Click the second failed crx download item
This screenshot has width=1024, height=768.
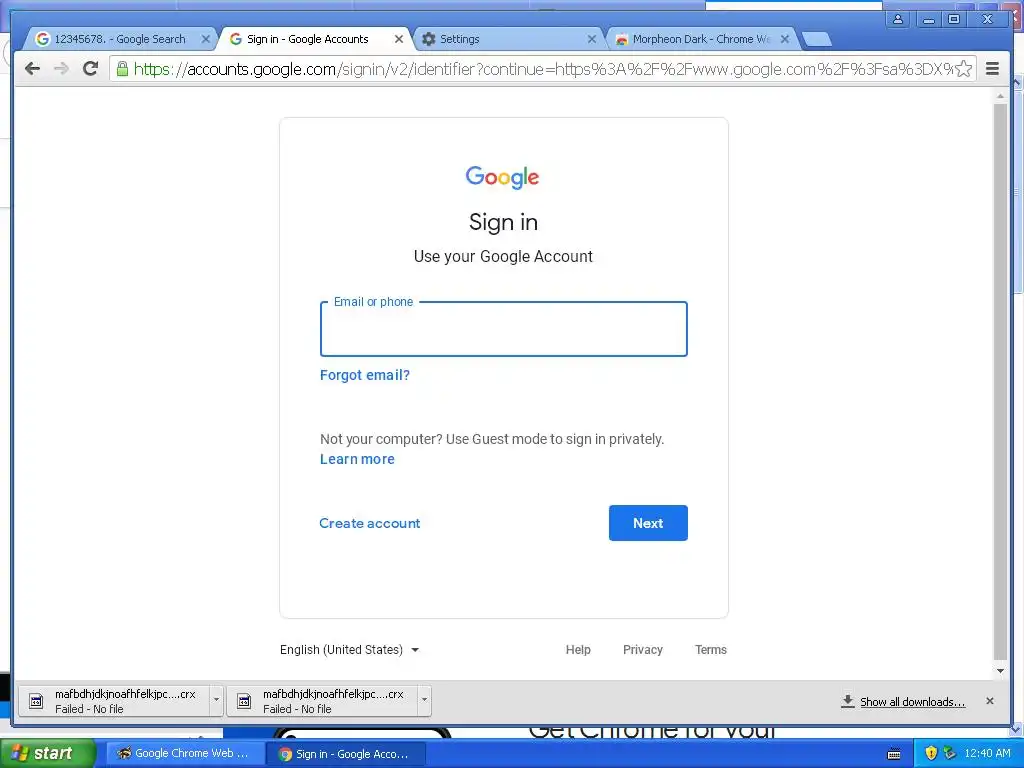tap(322, 701)
